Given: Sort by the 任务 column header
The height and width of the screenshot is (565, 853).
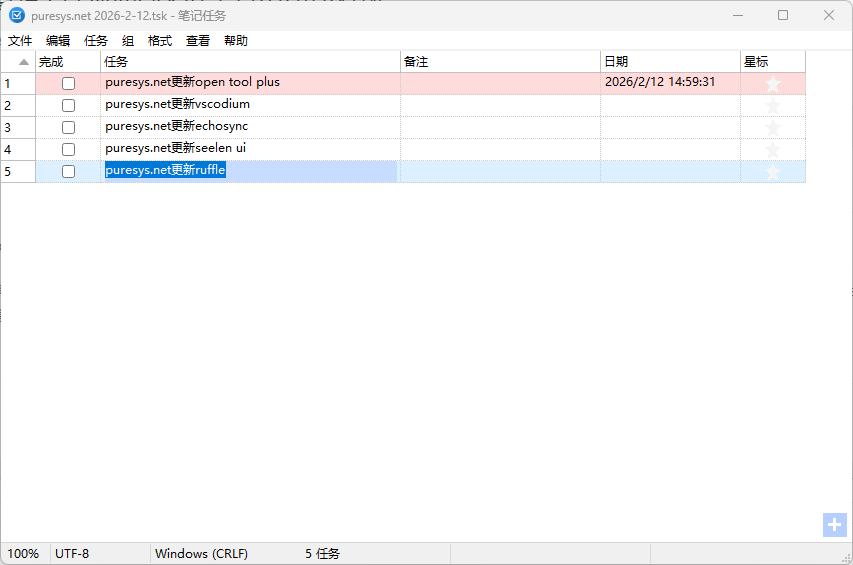Looking at the screenshot, I should tap(251, 62).
